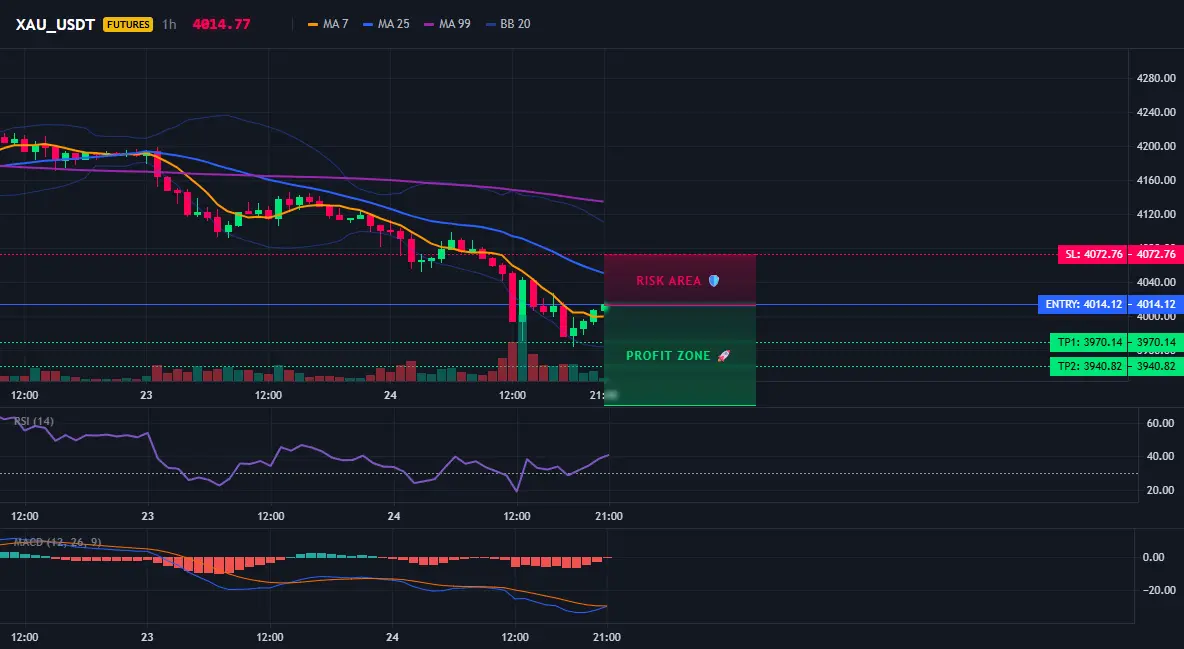
Task: Click the shield icon in RISK AREA
Action: click(714, 280)
